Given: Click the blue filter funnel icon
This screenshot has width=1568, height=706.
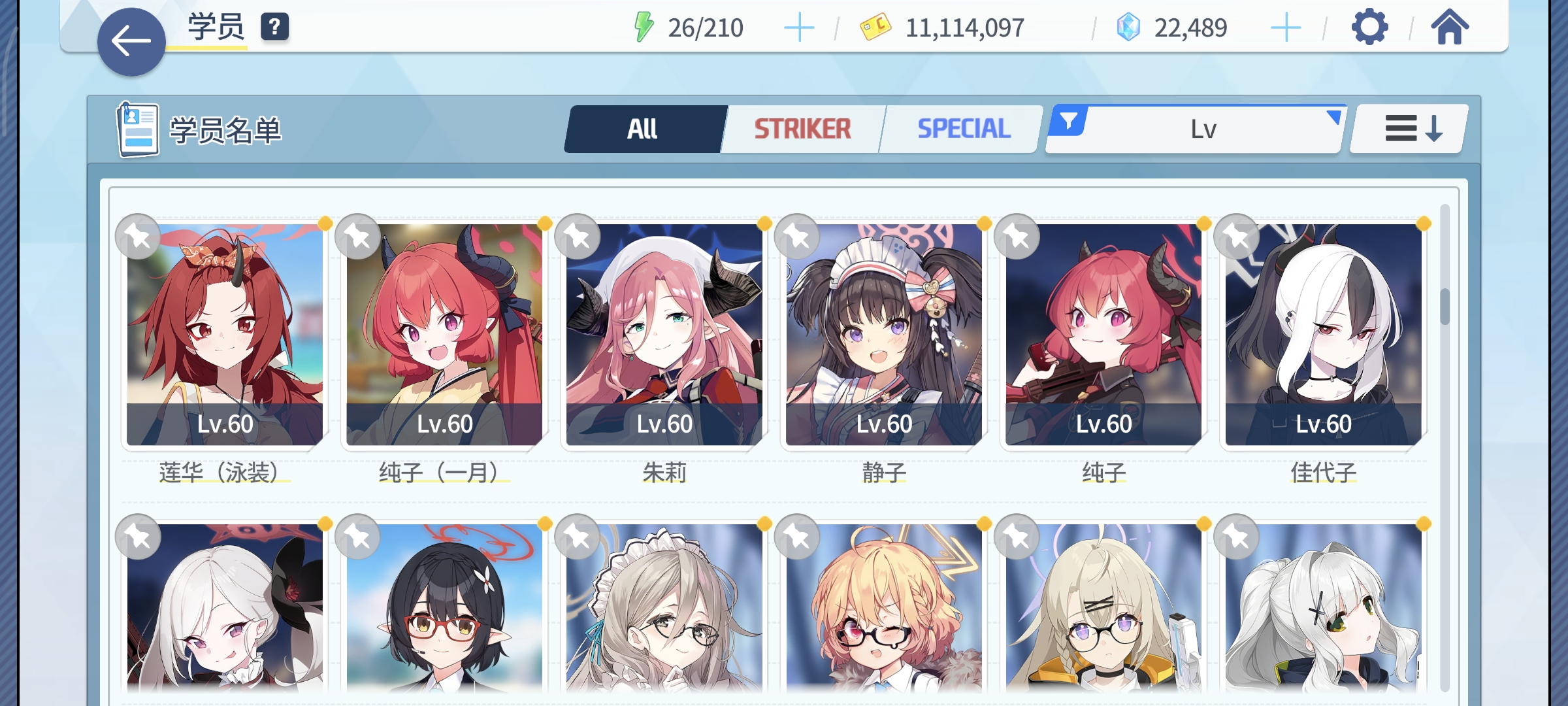Looking at the screenshot, I should (x=1069, y=121).
